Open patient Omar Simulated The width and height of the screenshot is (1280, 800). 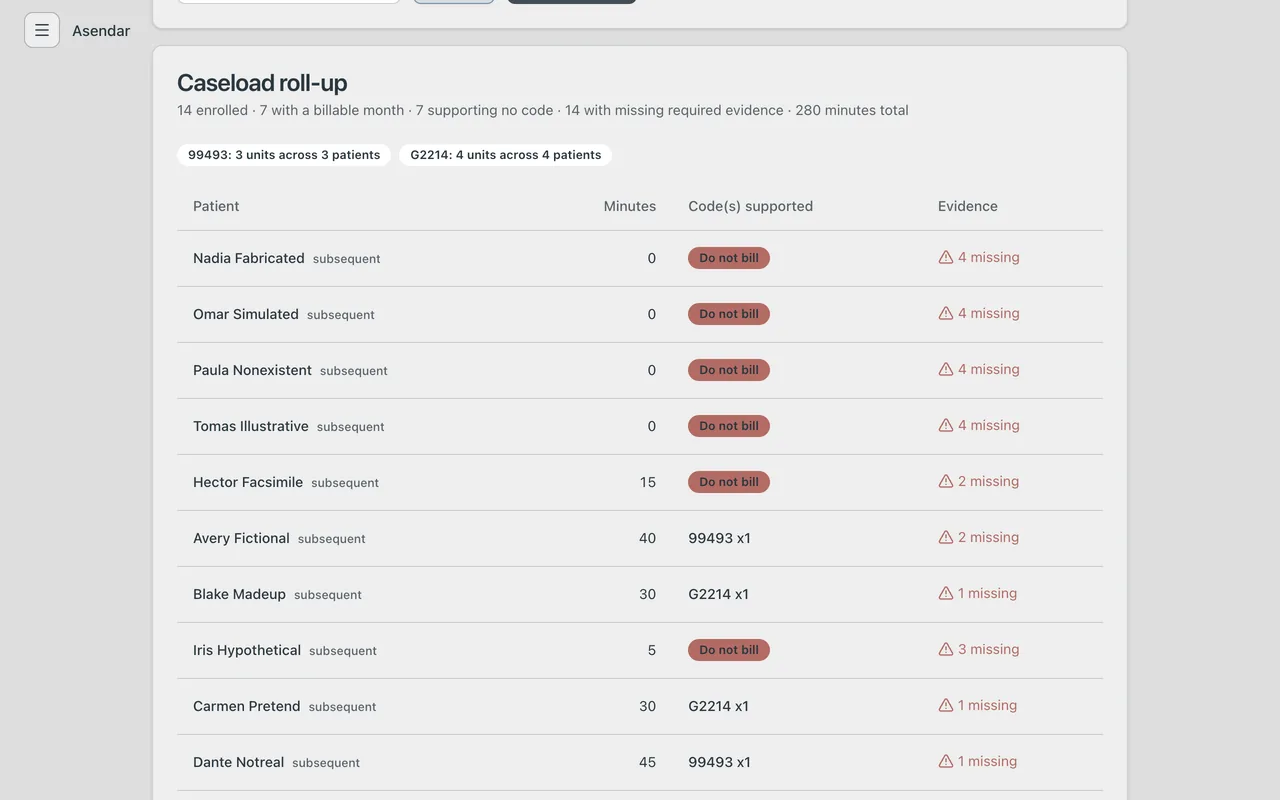click(x=246, y=314)
